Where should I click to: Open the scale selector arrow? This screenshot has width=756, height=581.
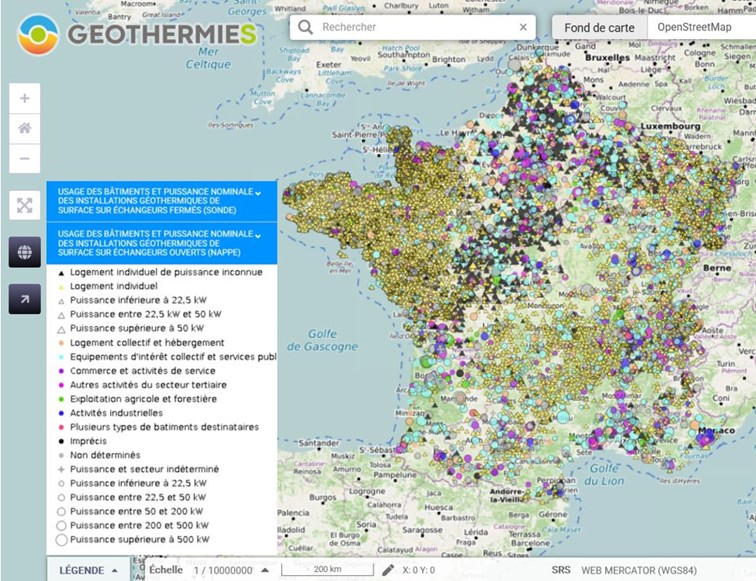265,570
